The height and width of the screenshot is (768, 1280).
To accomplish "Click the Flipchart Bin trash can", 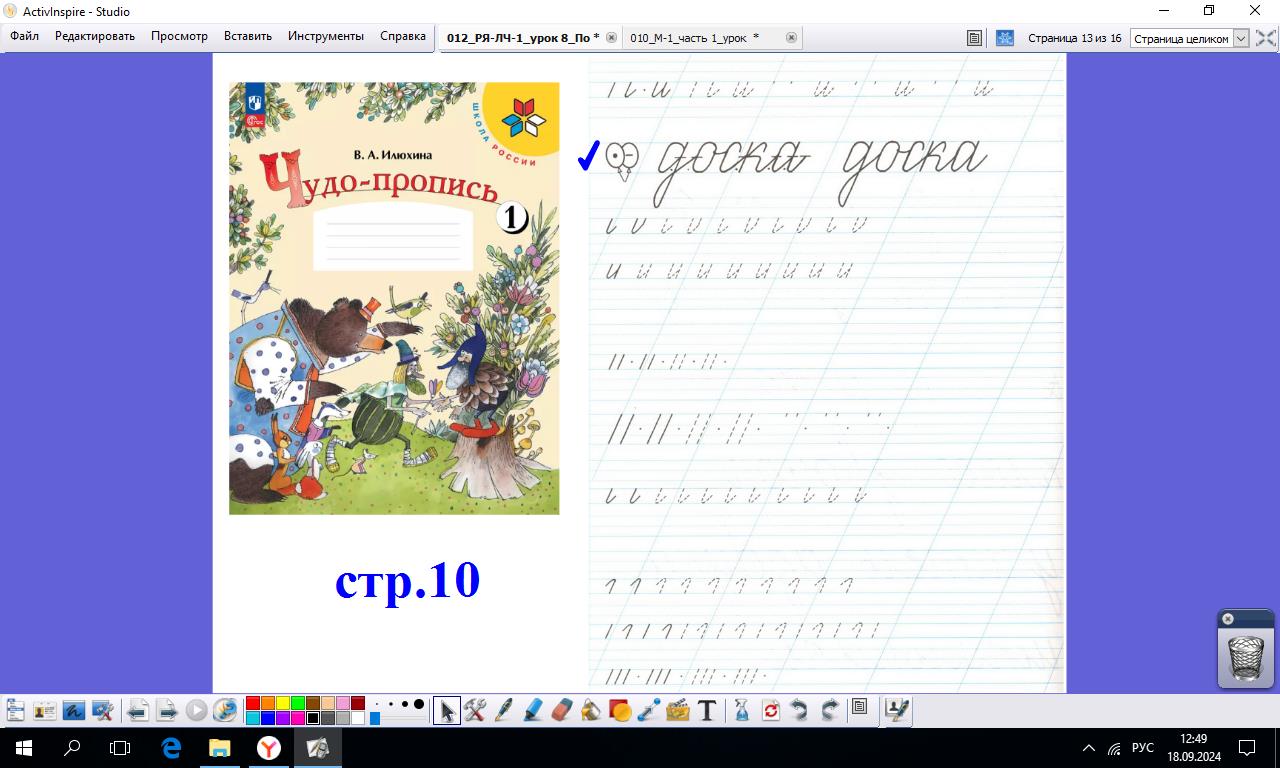I will (x=1245, y=658).
